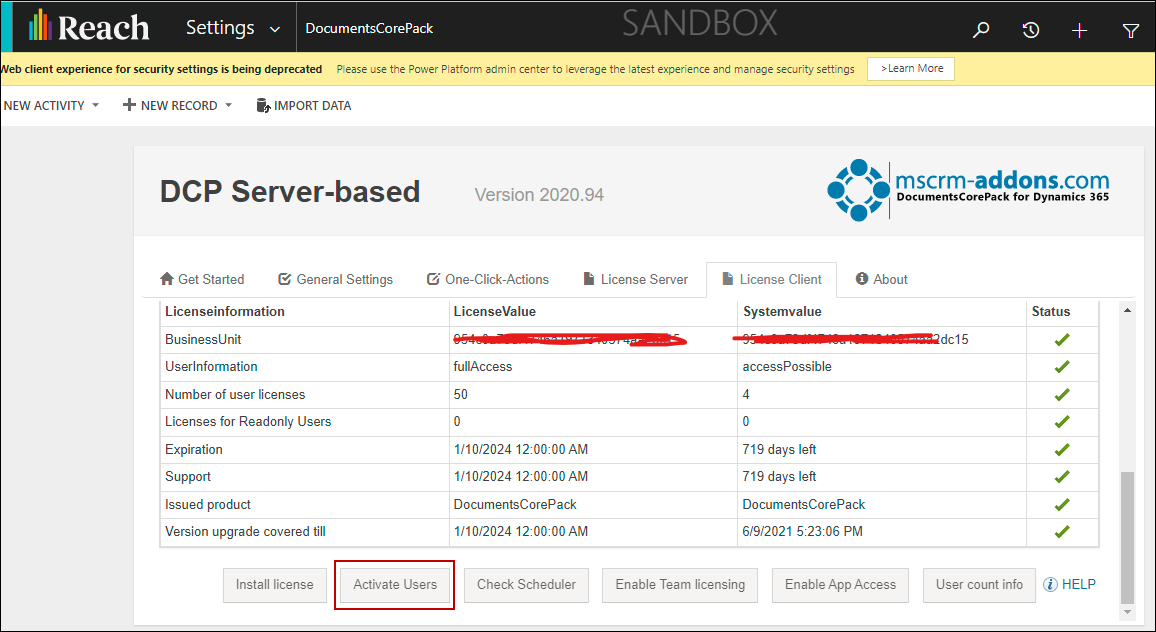Open HELP info icon
Screen dimensions: 1156x632
coord(1050,585)
